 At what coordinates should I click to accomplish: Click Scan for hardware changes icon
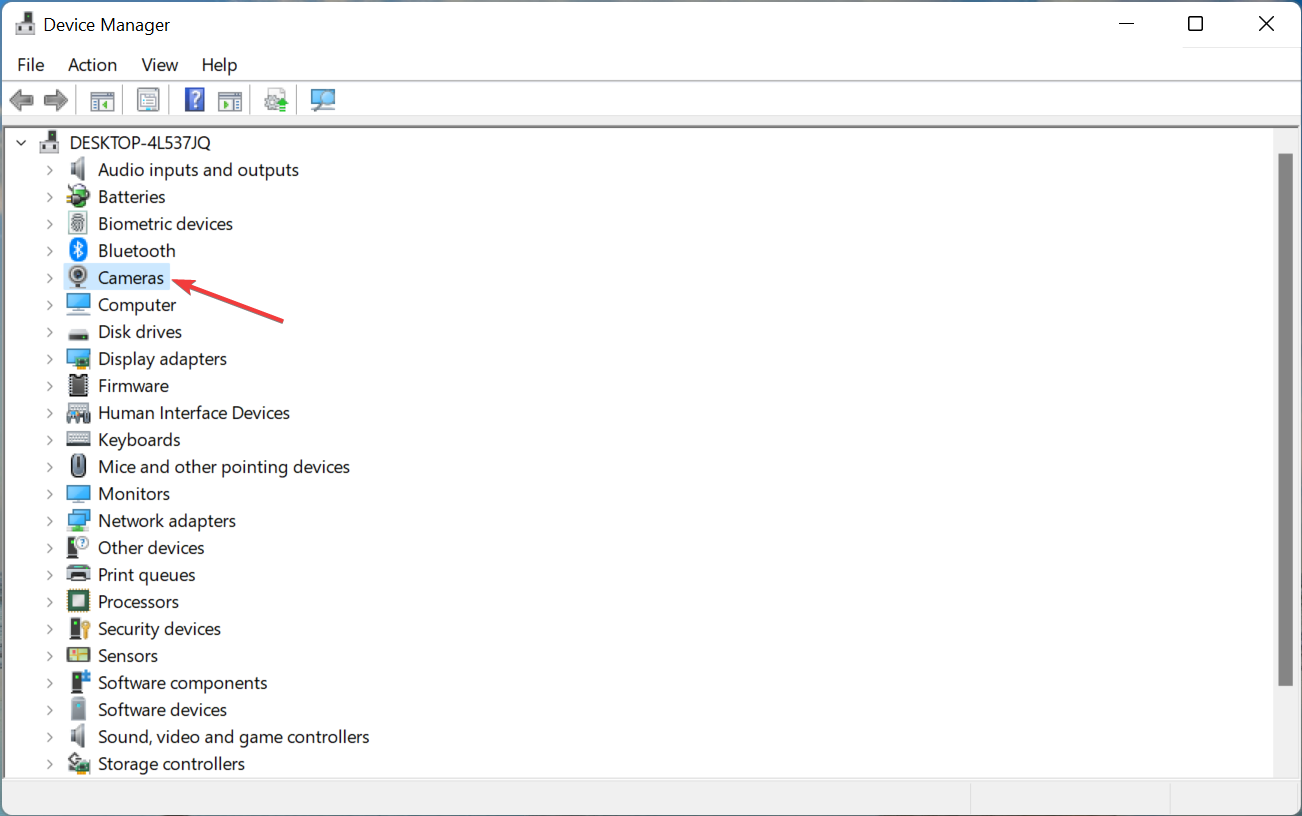pos(323,100)
